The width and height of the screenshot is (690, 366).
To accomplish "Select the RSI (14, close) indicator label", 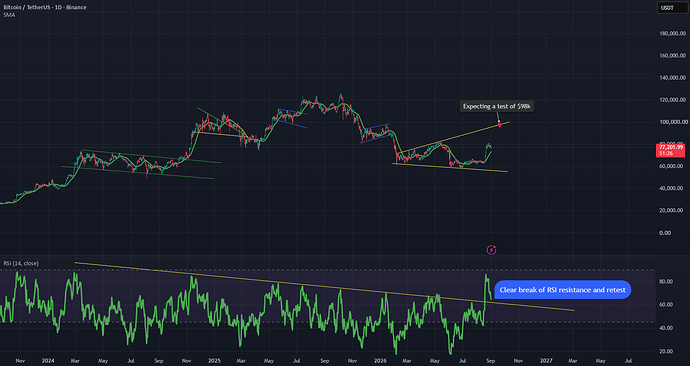I will pyautogui.click(x=21, y=264).
